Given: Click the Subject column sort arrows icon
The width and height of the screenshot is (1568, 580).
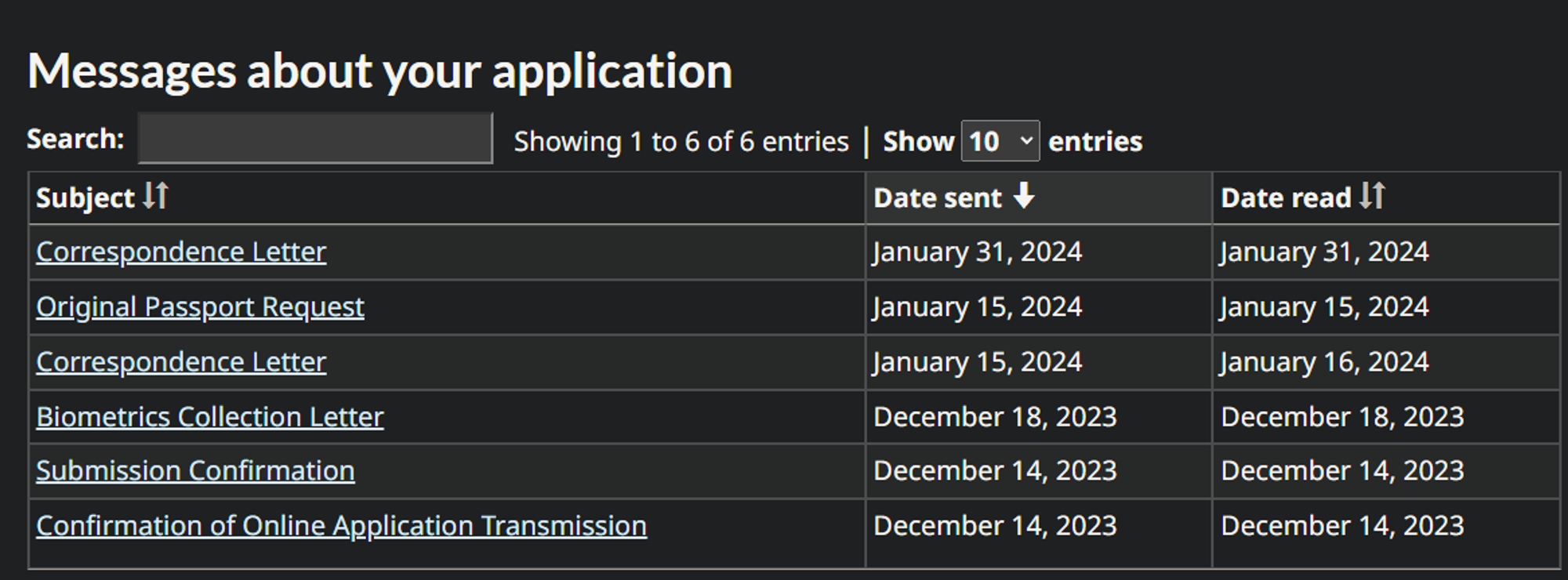Looking at the screenshot, I should (x=155, y=196).
